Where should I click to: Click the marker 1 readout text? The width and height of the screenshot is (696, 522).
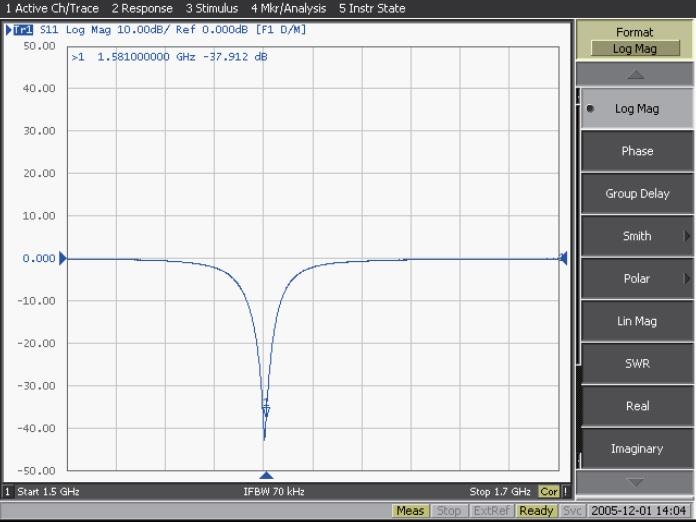(169, 57)
